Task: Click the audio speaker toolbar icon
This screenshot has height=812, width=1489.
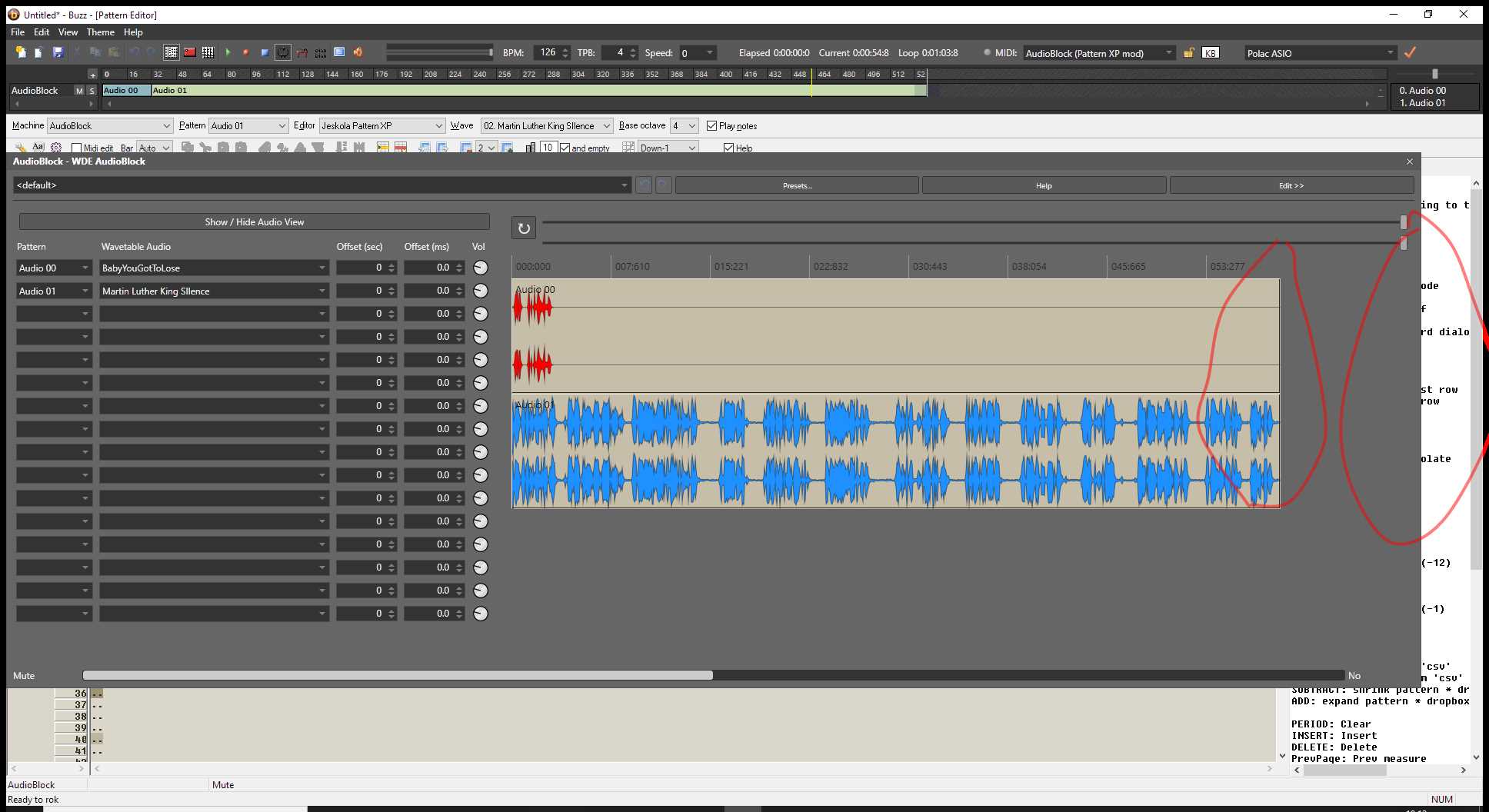Action: 356,52
